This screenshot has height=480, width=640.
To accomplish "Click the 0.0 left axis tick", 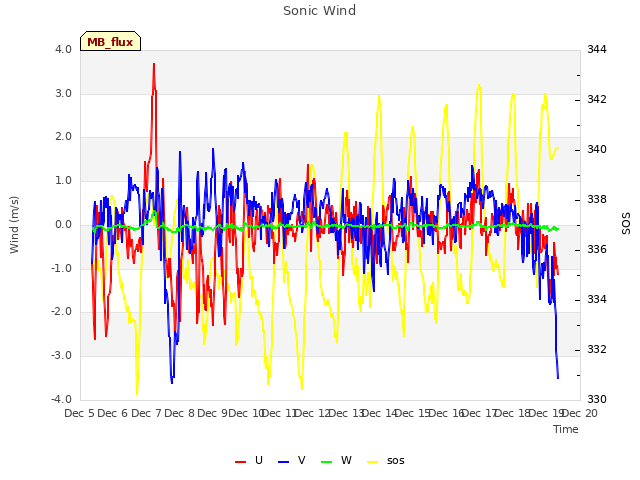I will click(63, 224).
